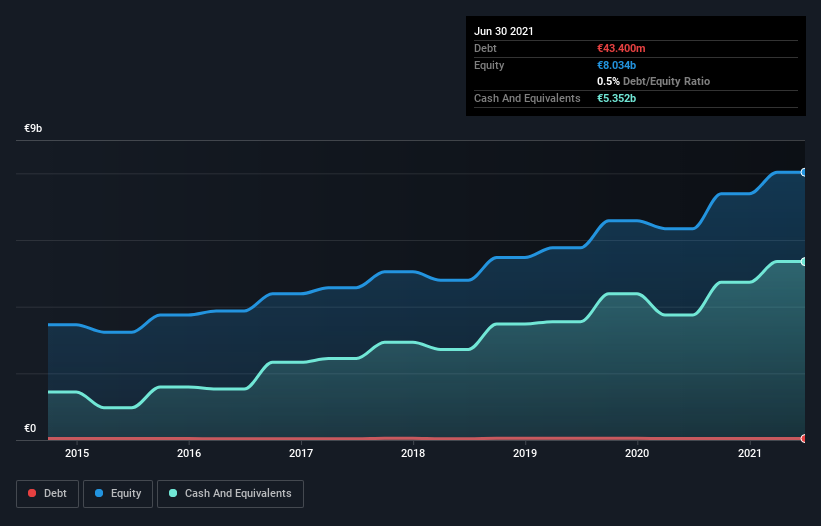This screenshot has width=821, height=526.
Task: Click the Equity label in tooltip
Action: [489, 65]
